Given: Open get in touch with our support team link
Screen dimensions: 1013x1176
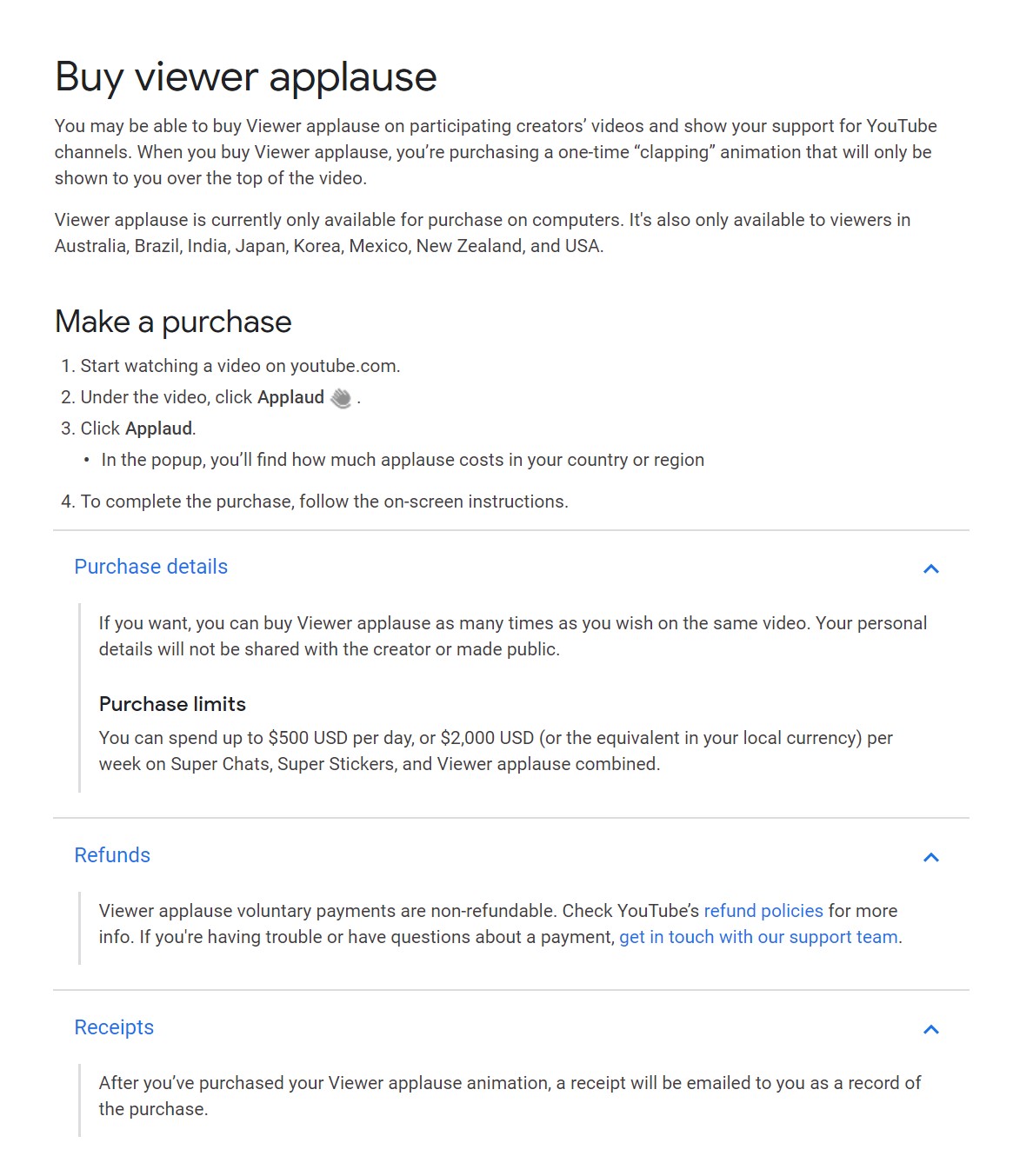Looking at the screenshot, I should point(758,937).
